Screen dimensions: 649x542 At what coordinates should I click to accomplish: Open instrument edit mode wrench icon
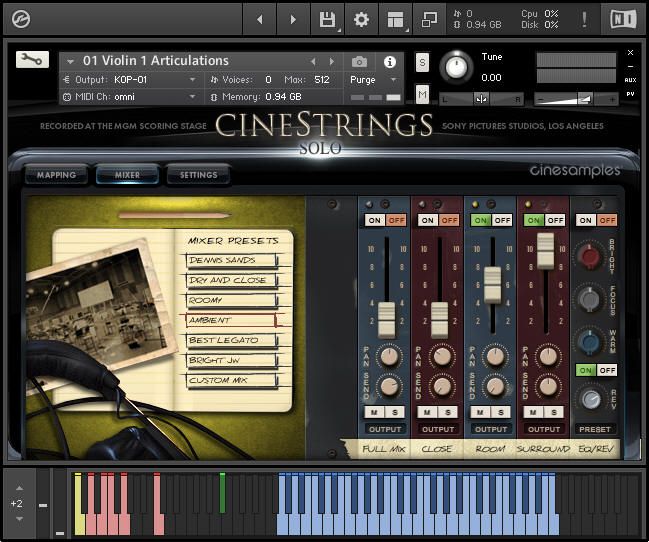(32, 59)
